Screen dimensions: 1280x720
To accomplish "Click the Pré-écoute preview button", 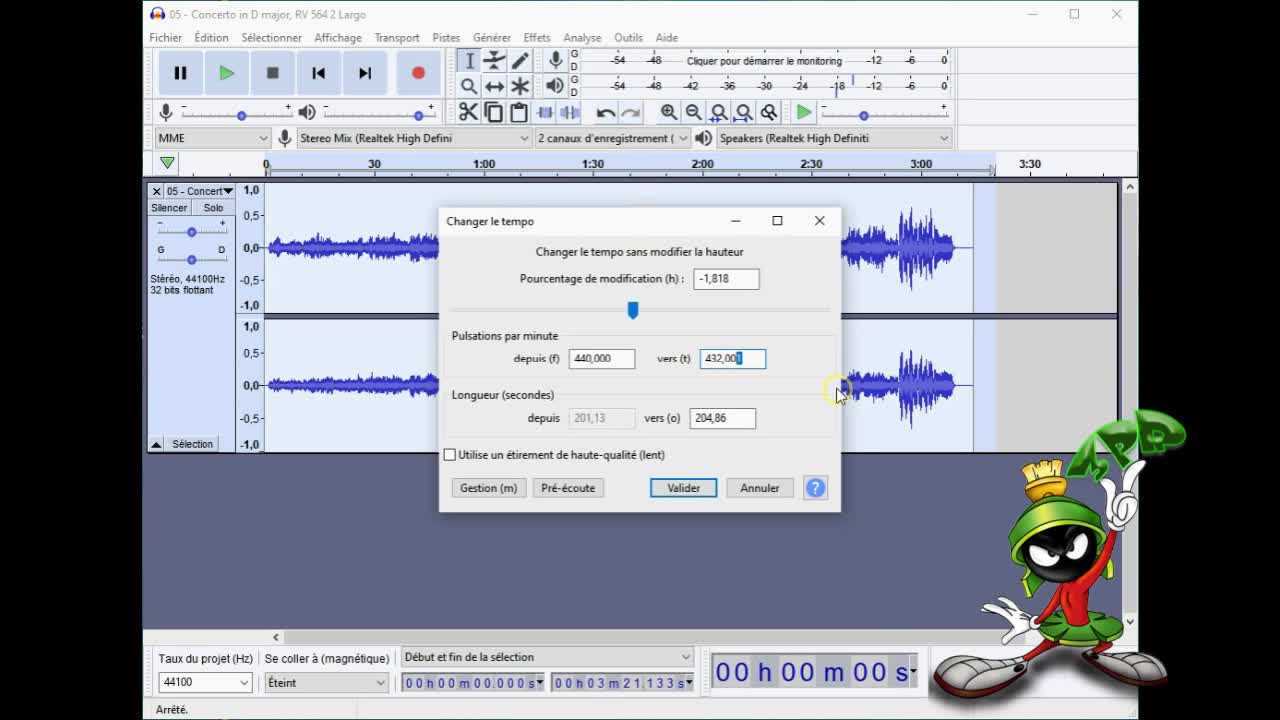I will point(568,488).
